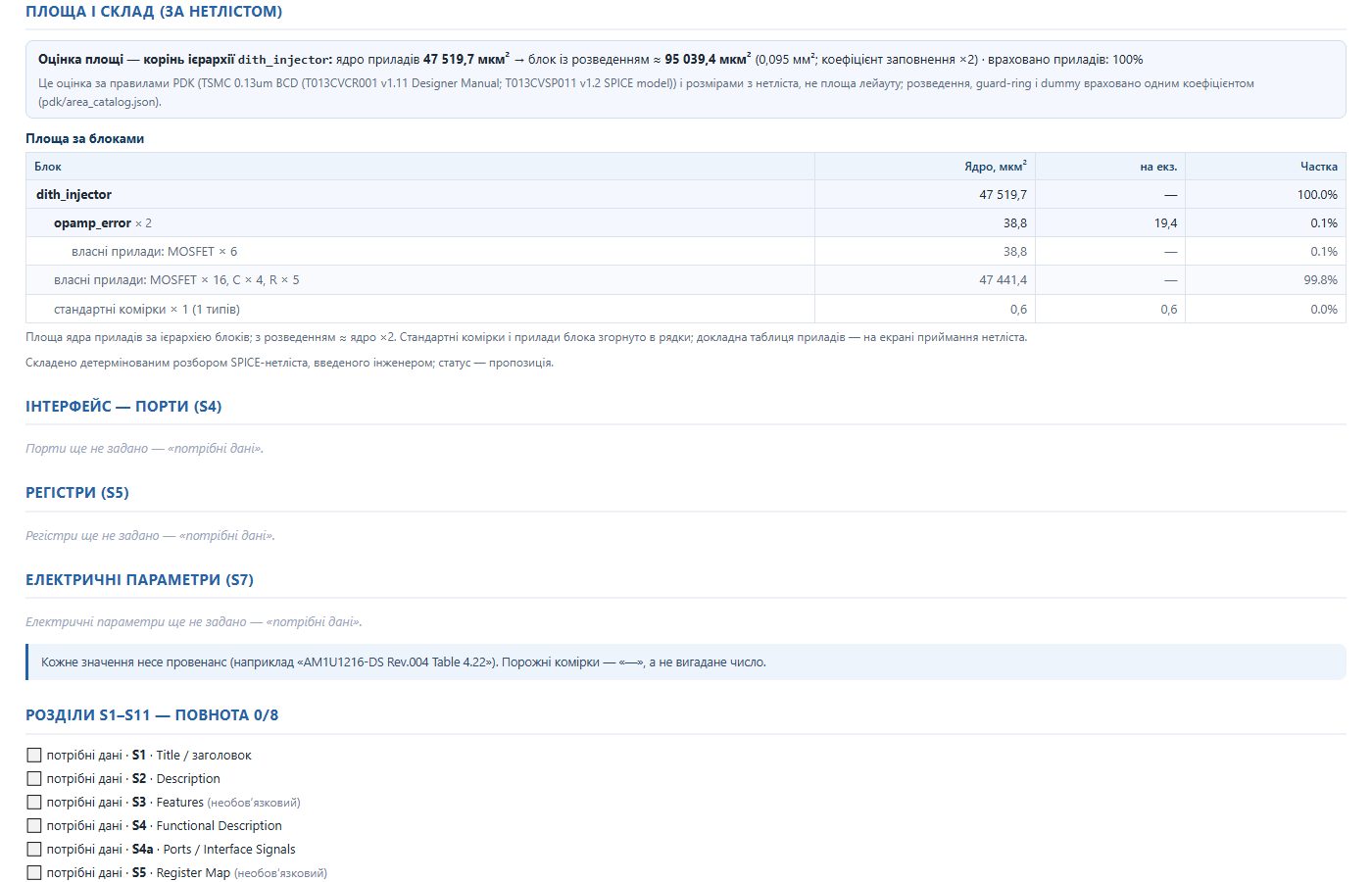1372x882 pixels.
Task: Click the 99.8% share cell
Action: pyautogui.click(x=1265, y=279)
